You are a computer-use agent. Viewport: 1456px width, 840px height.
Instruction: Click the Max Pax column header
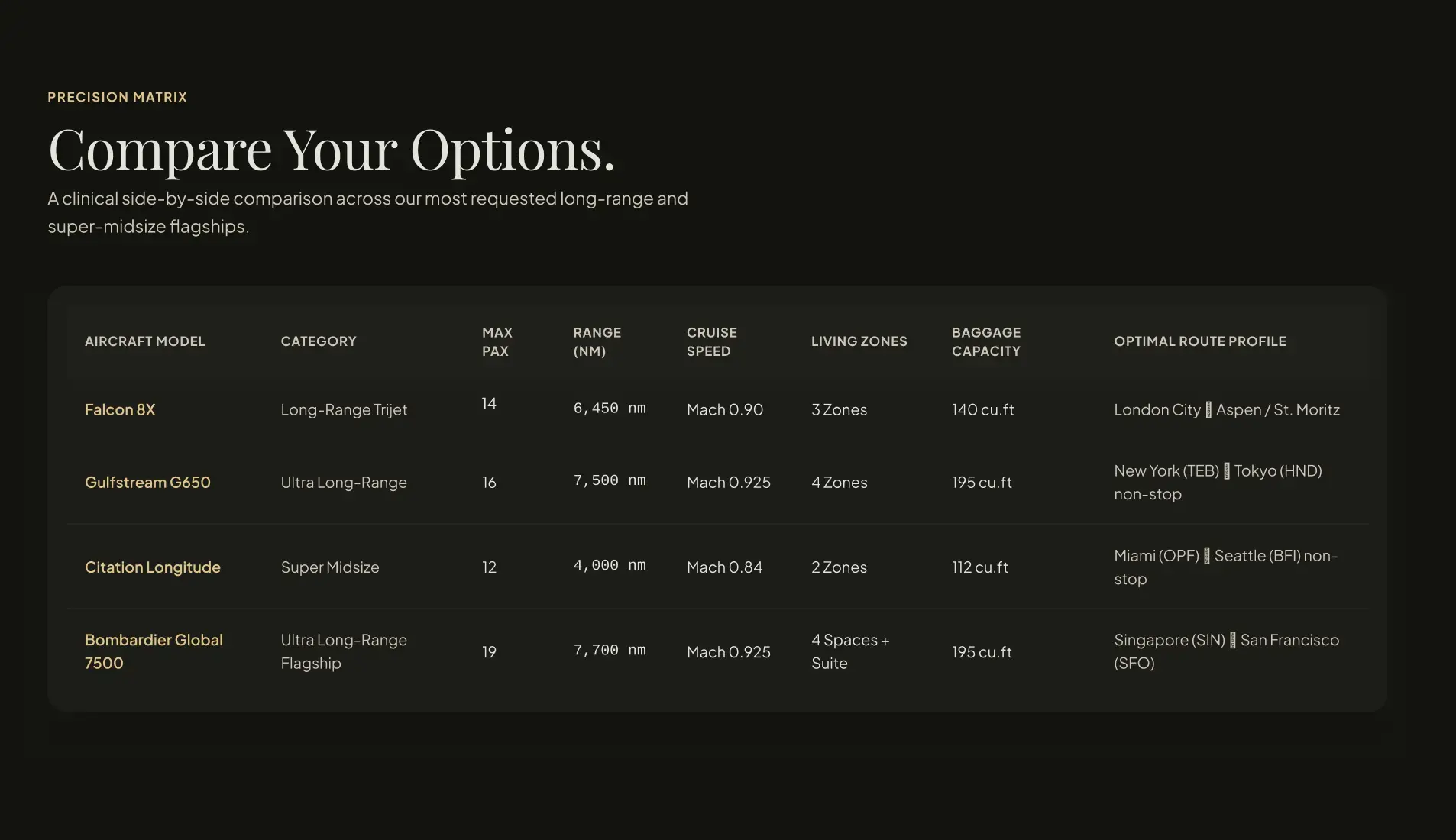point(497,341)
